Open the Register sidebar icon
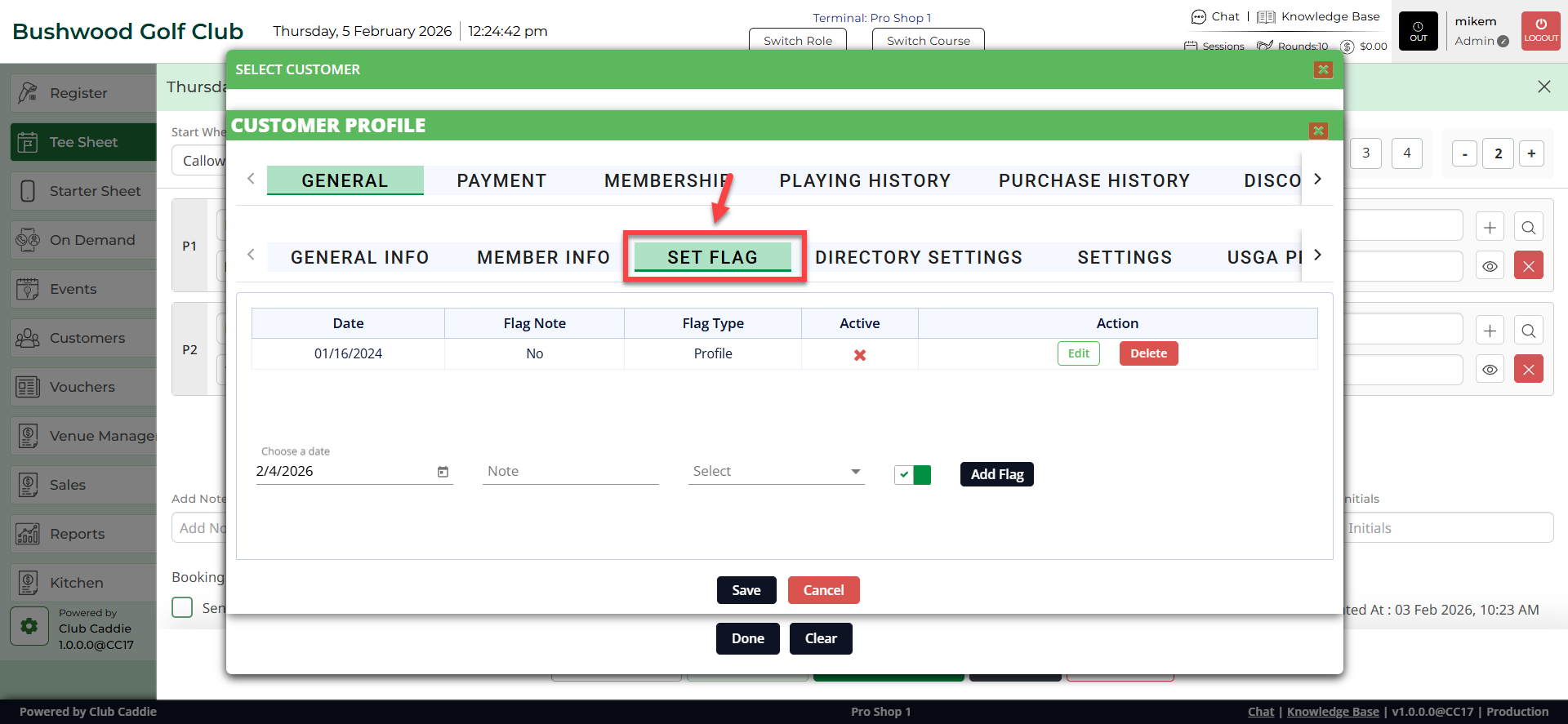The image size is (1568, 724). tap(28, 93)
